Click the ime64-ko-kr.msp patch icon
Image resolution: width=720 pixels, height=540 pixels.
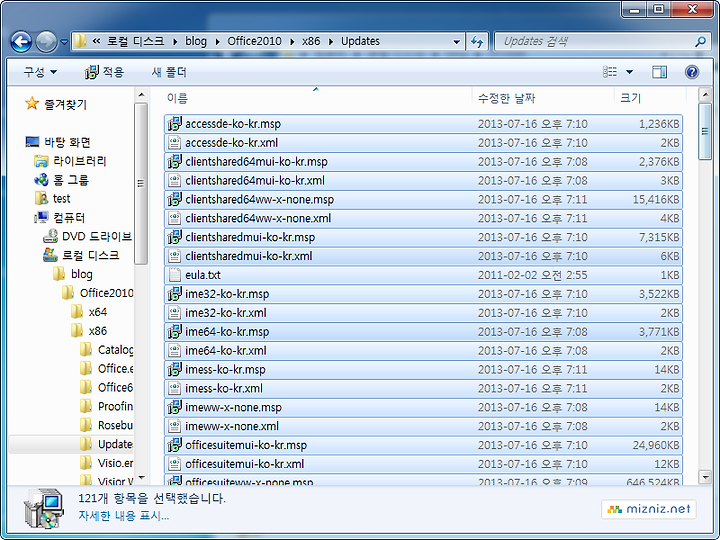(174, 332)
